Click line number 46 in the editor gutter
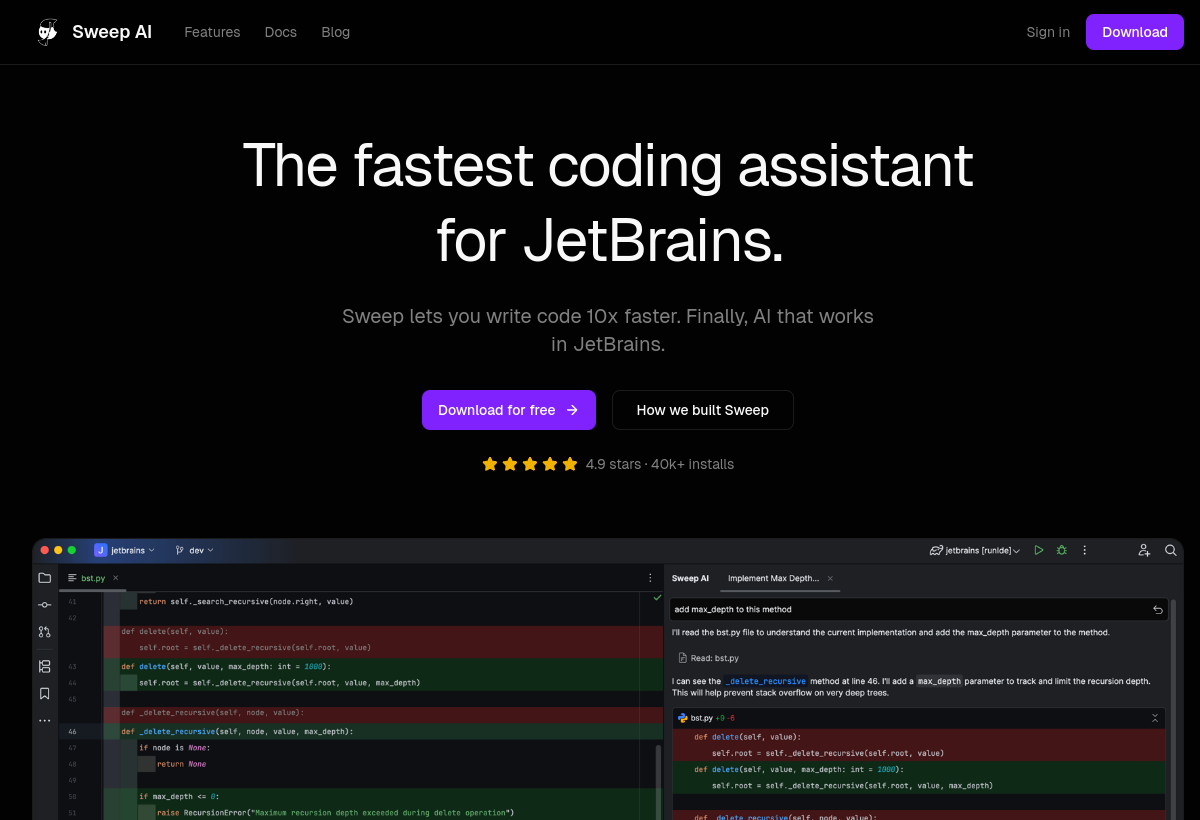Viewport: 1200px width, 820px height. click(x=73, y=731)
